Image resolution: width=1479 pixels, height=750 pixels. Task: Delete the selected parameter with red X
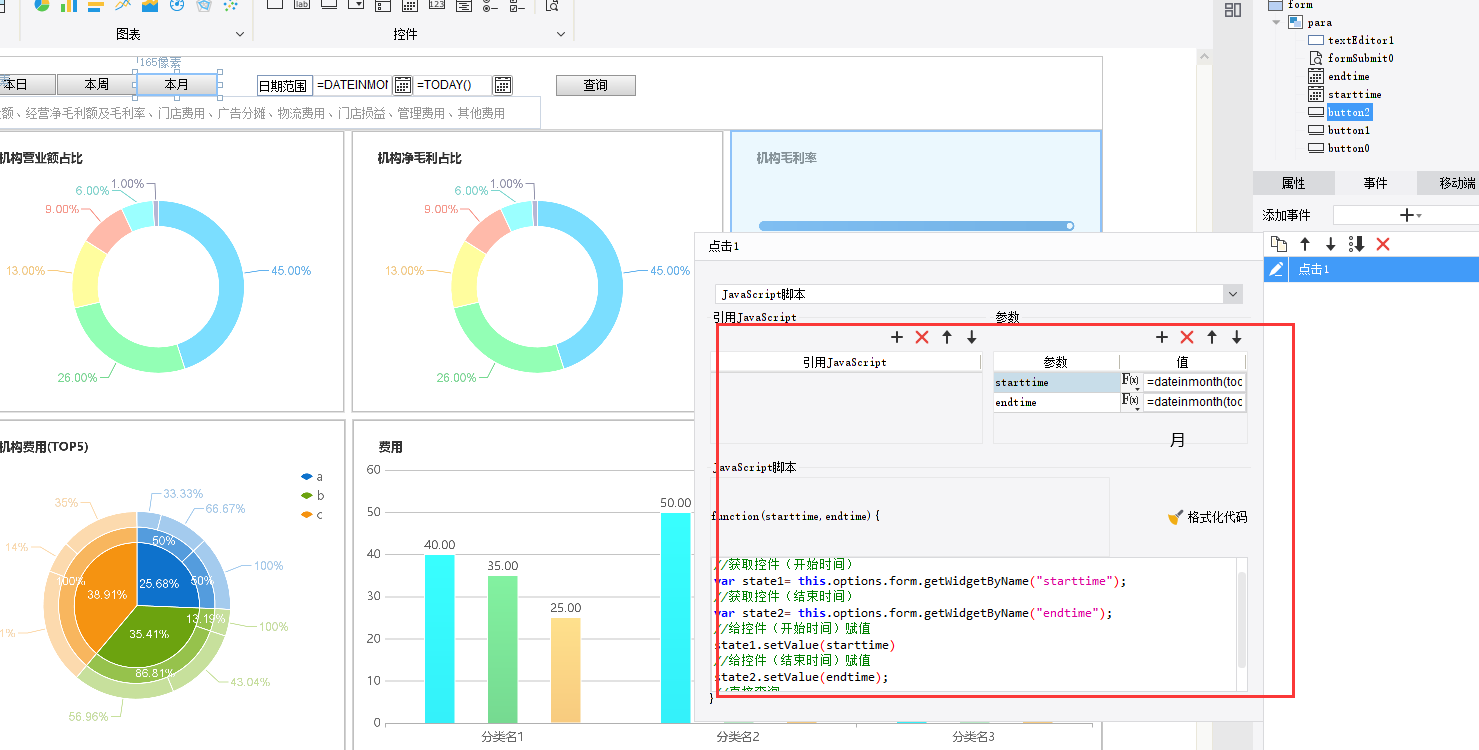point(1187,338)
